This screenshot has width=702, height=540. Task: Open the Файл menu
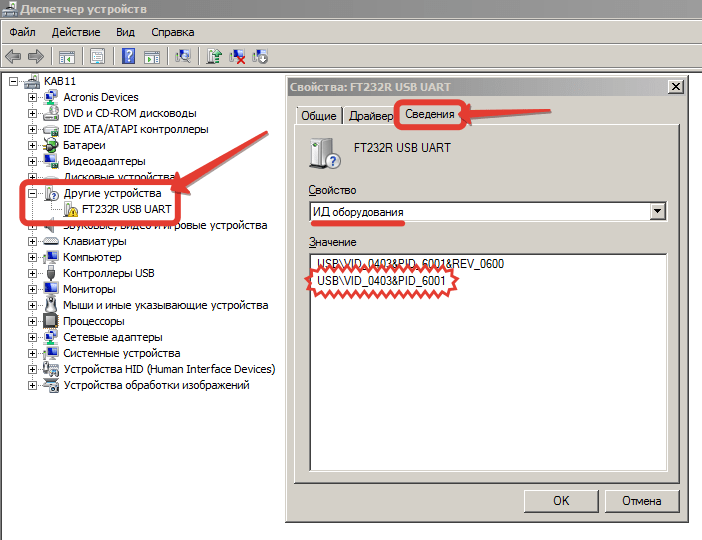[x=22, y=32]
